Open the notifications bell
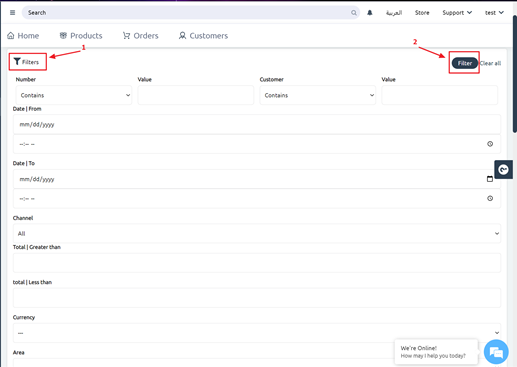 [370, 13]
